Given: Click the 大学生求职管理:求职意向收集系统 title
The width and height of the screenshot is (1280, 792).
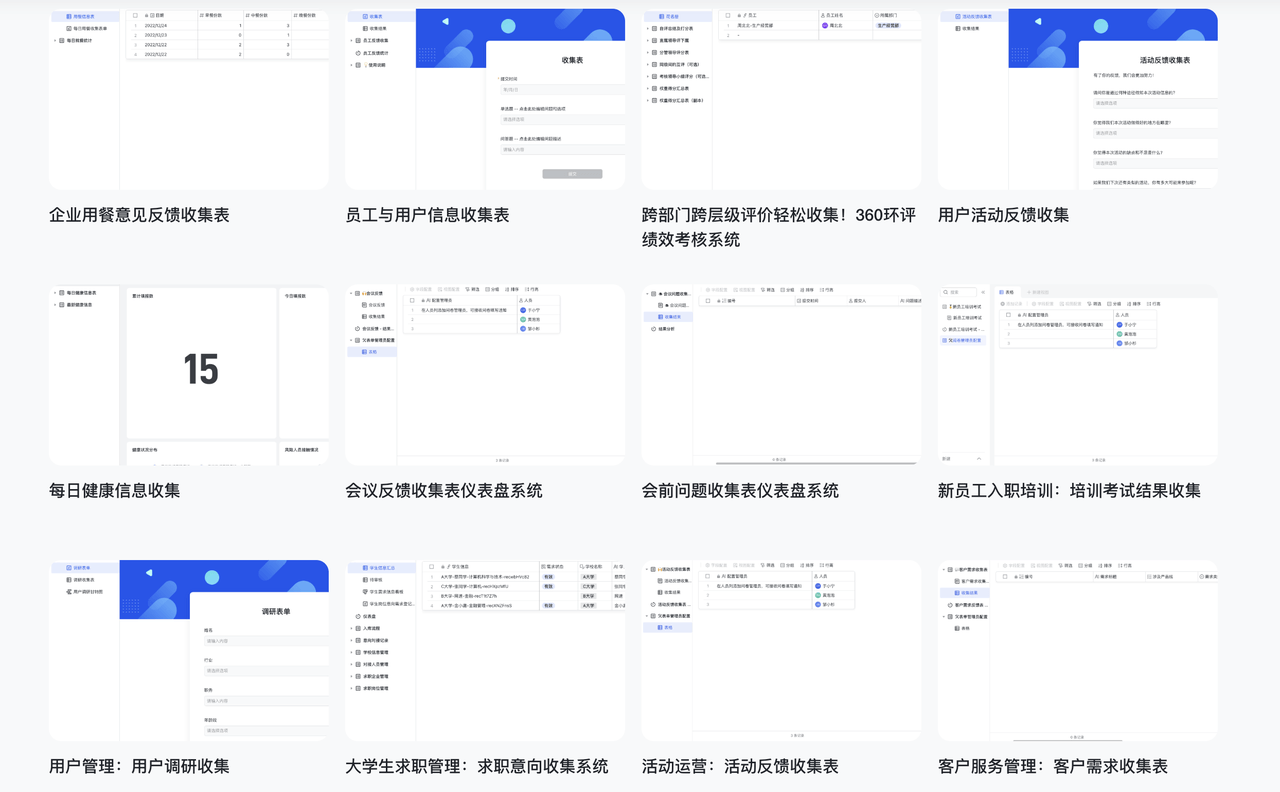Looking at the screenshot, I should pos(476,767).
